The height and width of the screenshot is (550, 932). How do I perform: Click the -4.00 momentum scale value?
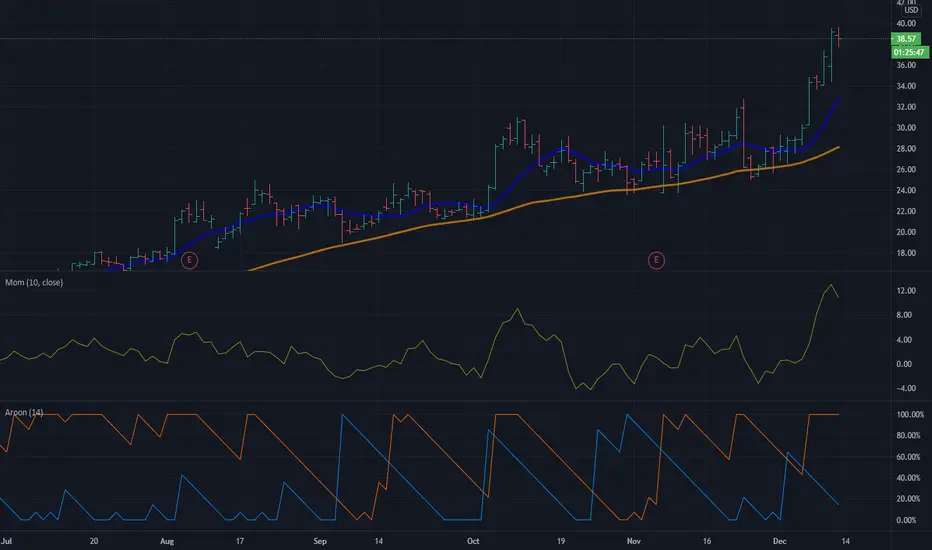click(904, 388)
